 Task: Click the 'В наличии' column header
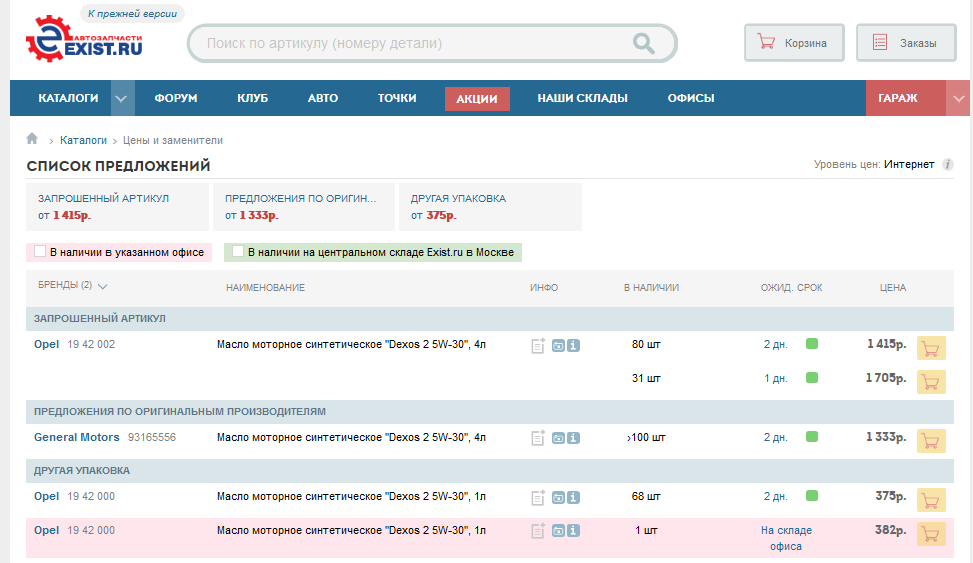(652, 287)
